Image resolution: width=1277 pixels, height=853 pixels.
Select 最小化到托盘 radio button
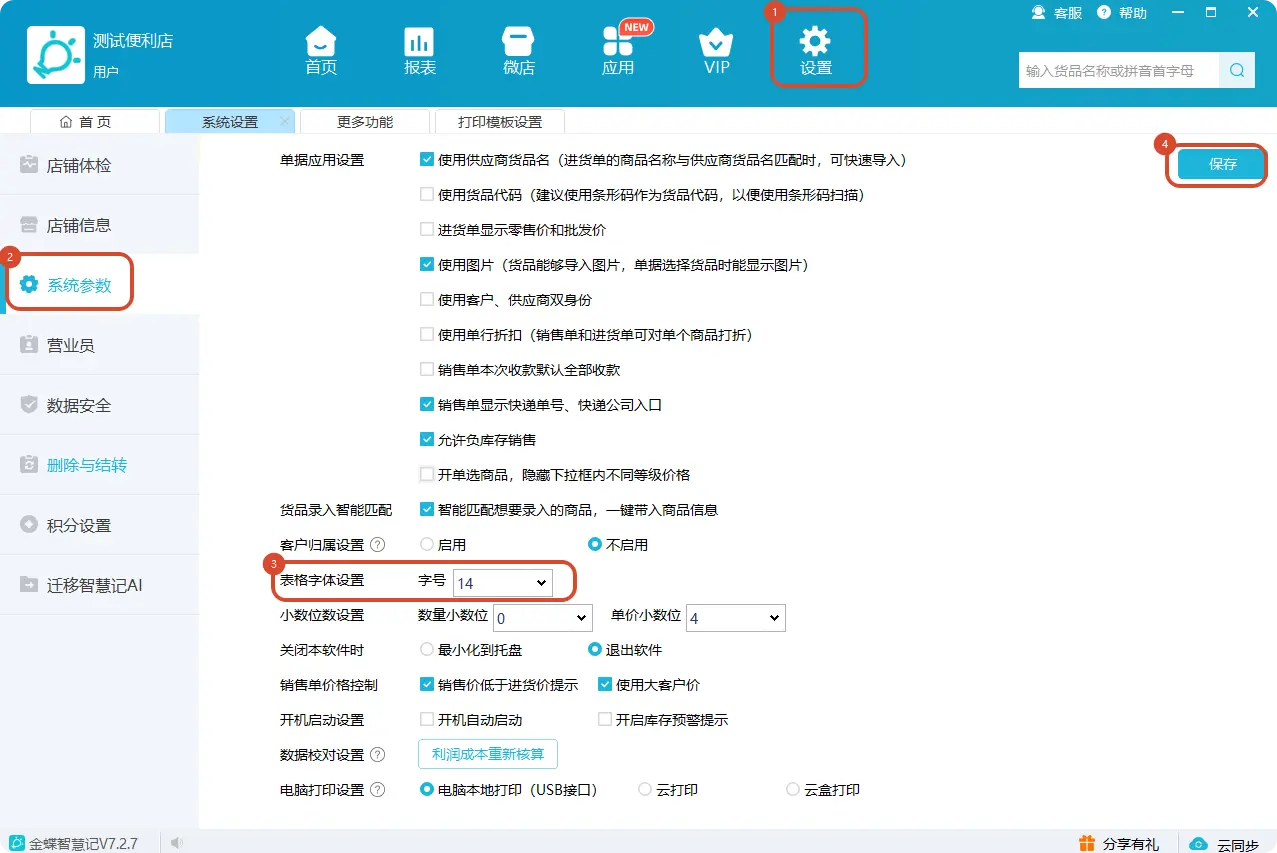click(427, 650)
